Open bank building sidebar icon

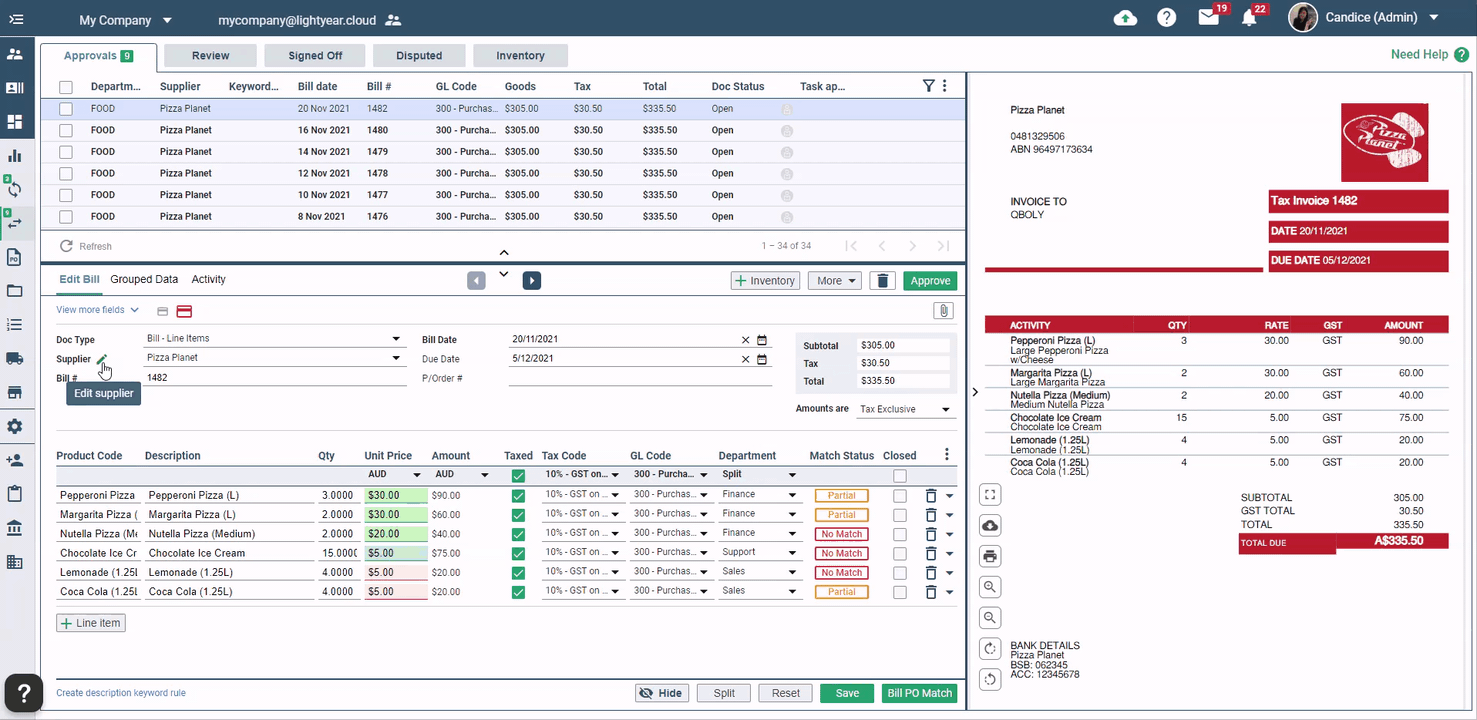tap(15, 528)
